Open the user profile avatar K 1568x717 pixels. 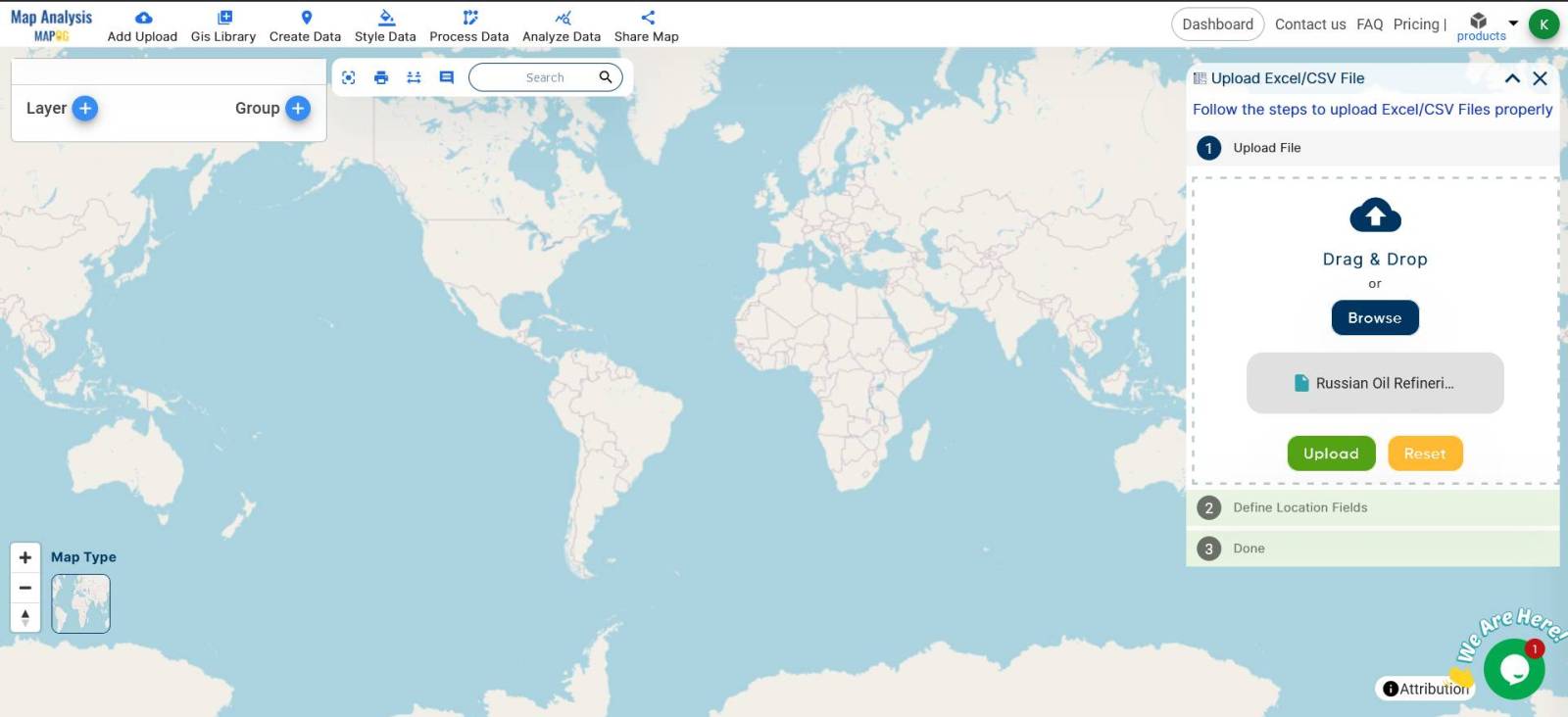point(1543,24)
